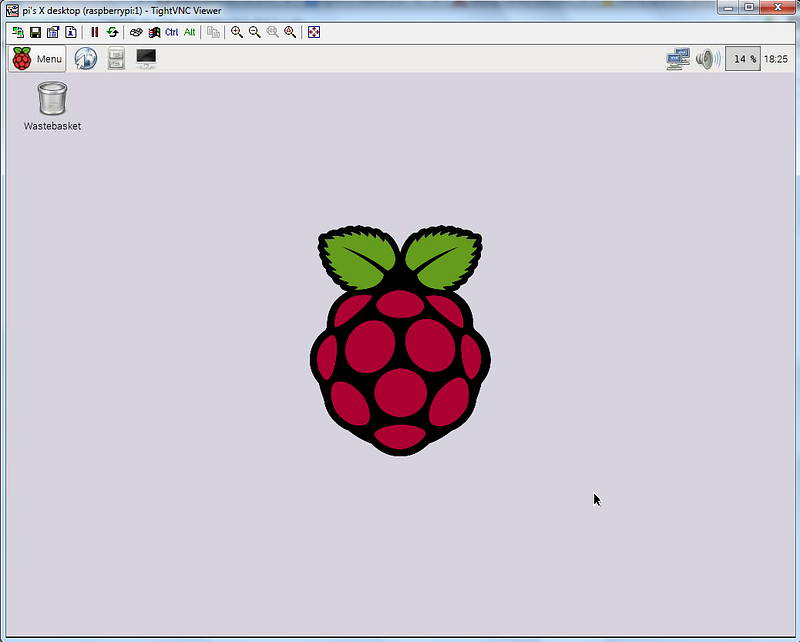Zoom out with the minus magnifier
Screen dimensions: 800x642
(x=255, y=32)
